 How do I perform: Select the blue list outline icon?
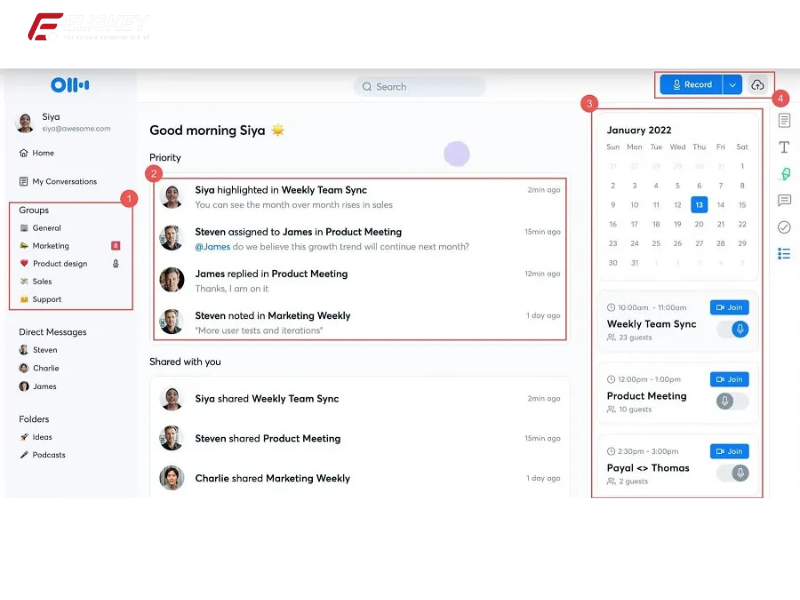click(x=784, y=254)
